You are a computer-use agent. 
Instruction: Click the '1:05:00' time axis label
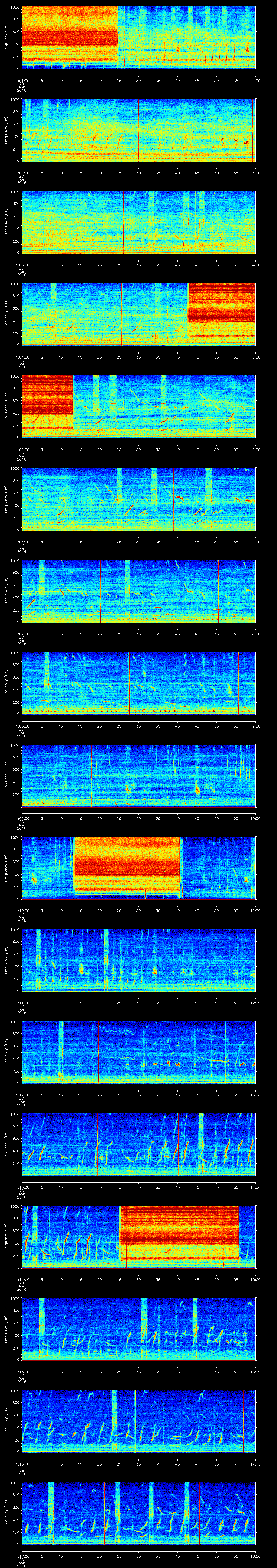point(22,449)
